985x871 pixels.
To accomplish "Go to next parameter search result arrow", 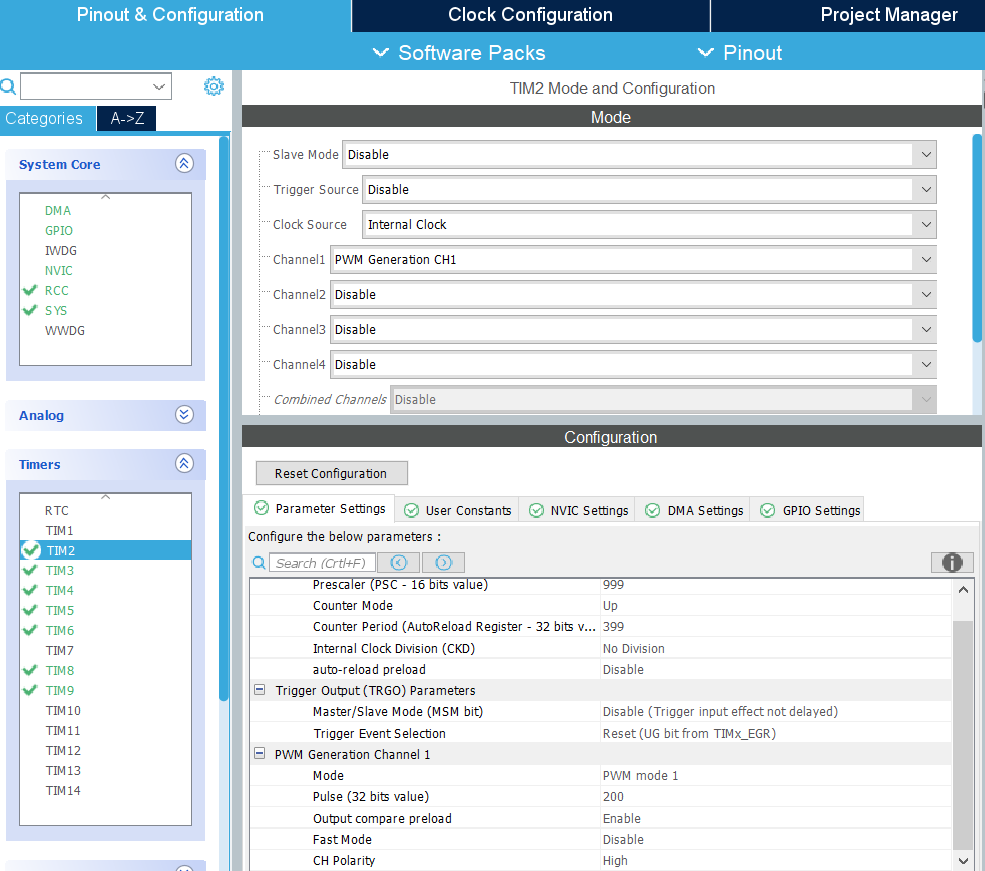I will [443, 563].
